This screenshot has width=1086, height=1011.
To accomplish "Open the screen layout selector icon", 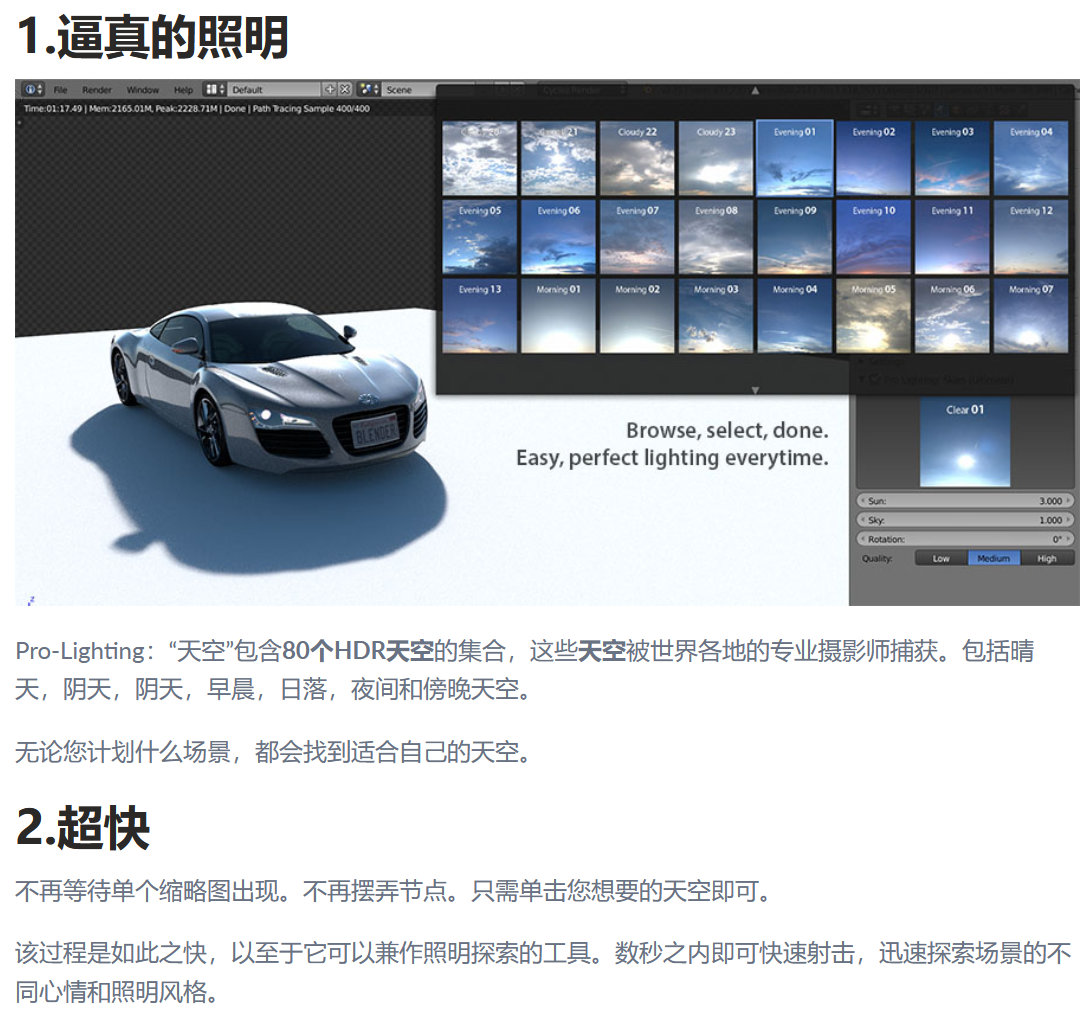I will click(x=214, y=89).
